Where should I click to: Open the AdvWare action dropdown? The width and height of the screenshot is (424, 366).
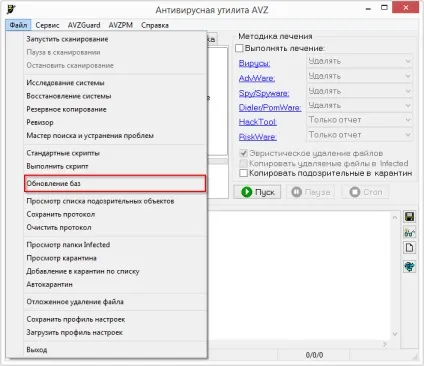(359, 76)
